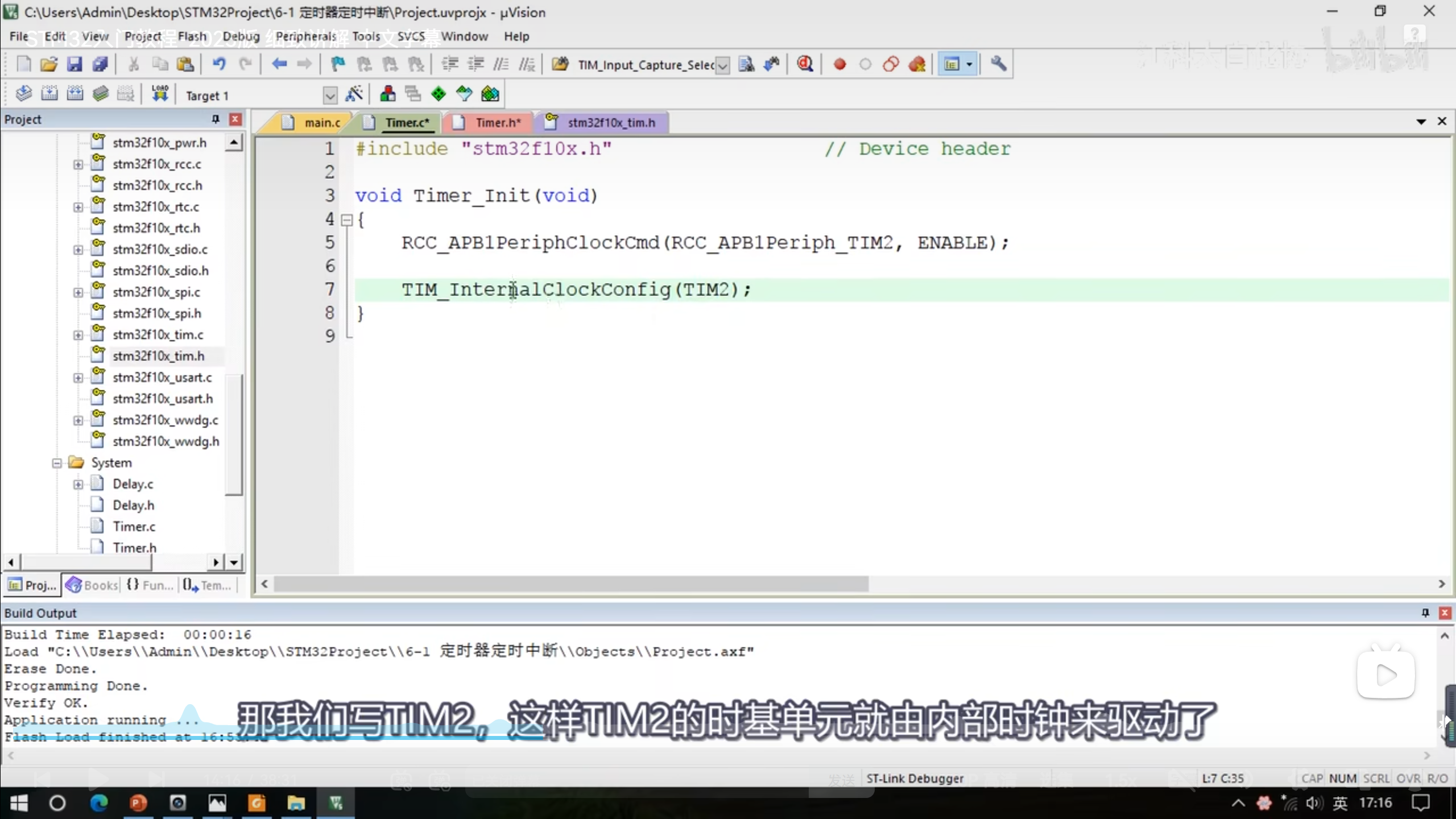
Task: Switch to the main.c editor tab
Action: [321, 123]
